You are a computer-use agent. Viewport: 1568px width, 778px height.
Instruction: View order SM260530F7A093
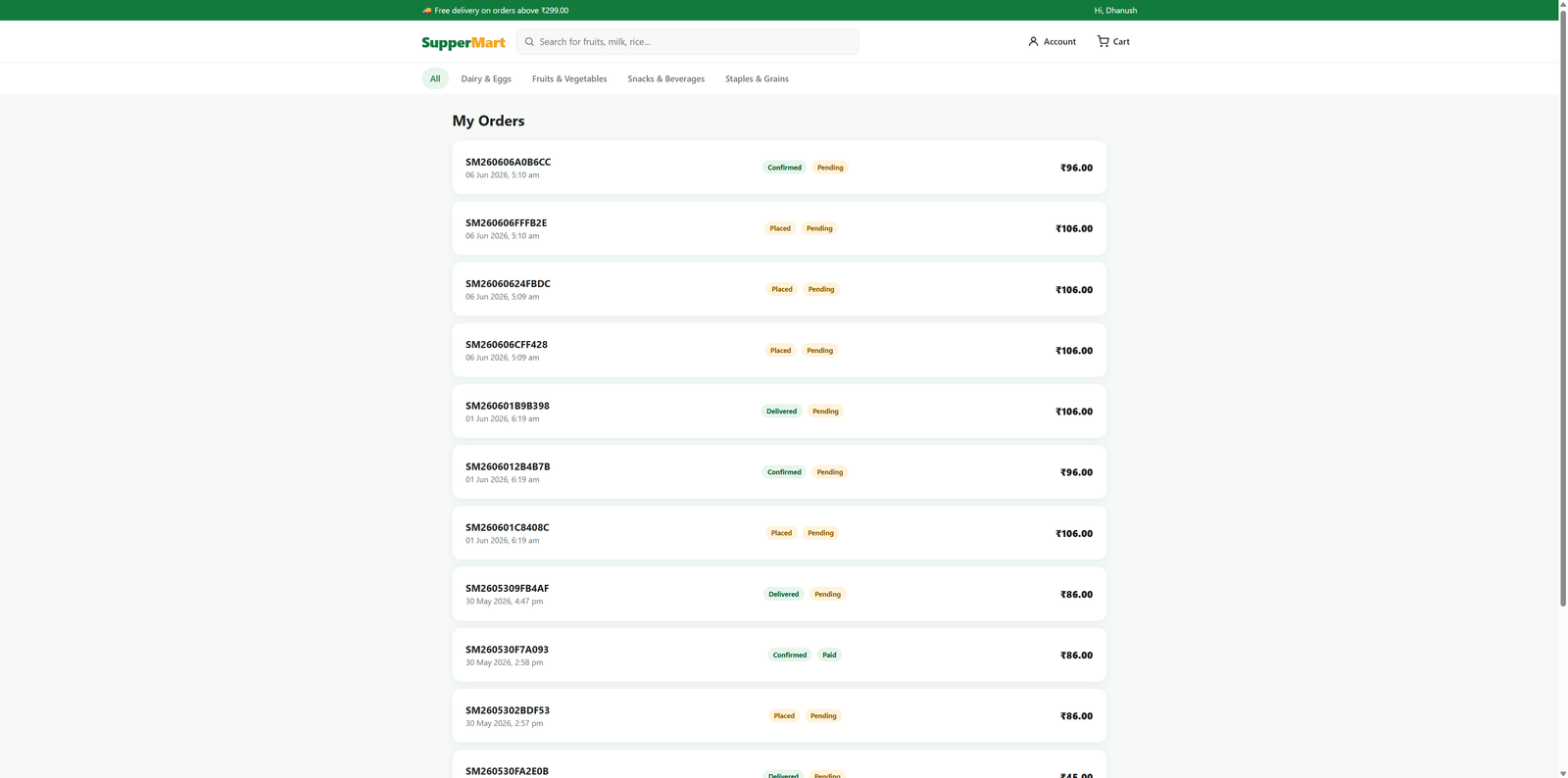click(779, 655)
